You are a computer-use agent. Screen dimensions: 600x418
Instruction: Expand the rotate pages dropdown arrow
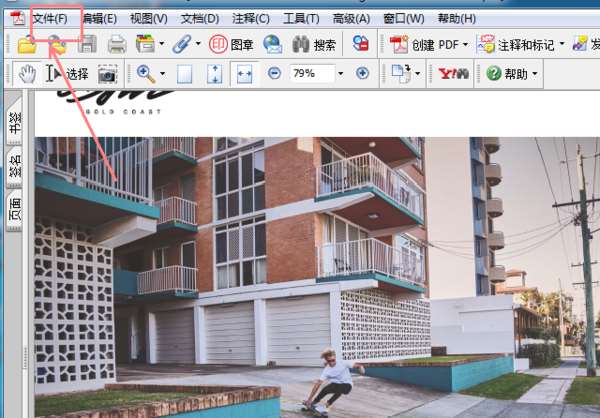pyautogui.click(x=417, y=73)
